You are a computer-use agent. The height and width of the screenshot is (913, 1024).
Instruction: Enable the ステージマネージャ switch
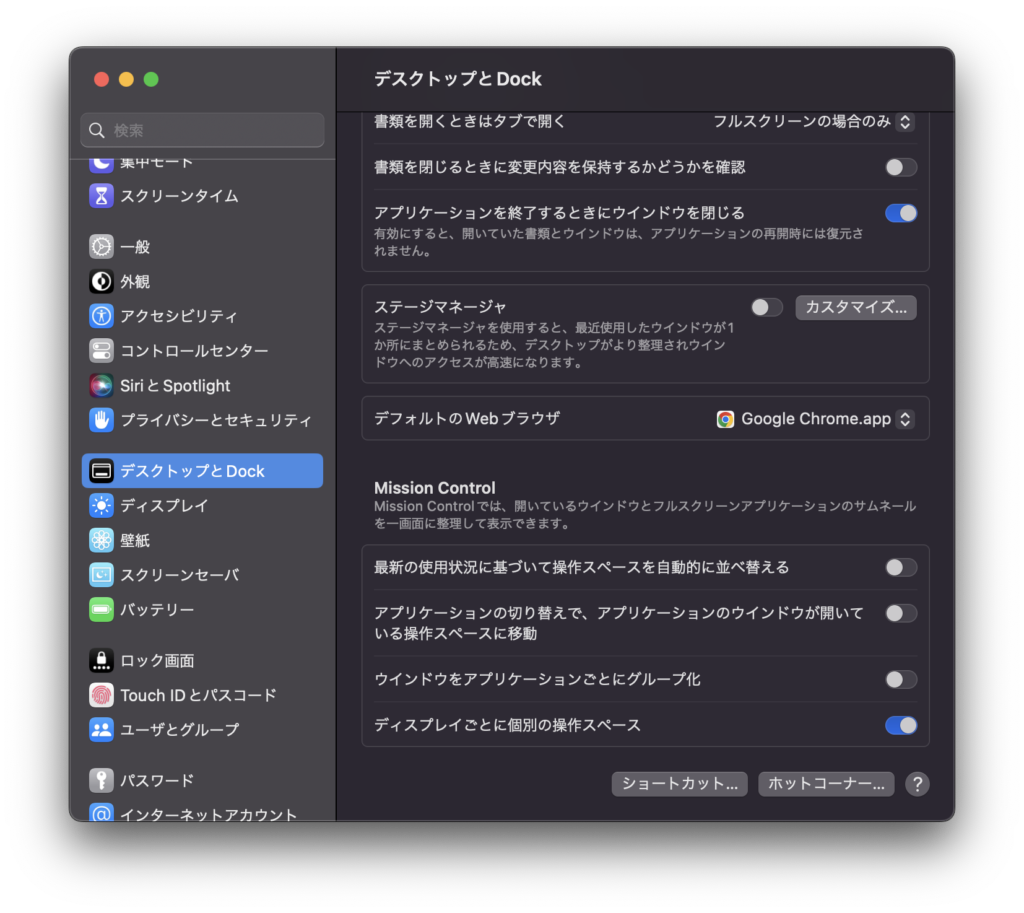767,307
